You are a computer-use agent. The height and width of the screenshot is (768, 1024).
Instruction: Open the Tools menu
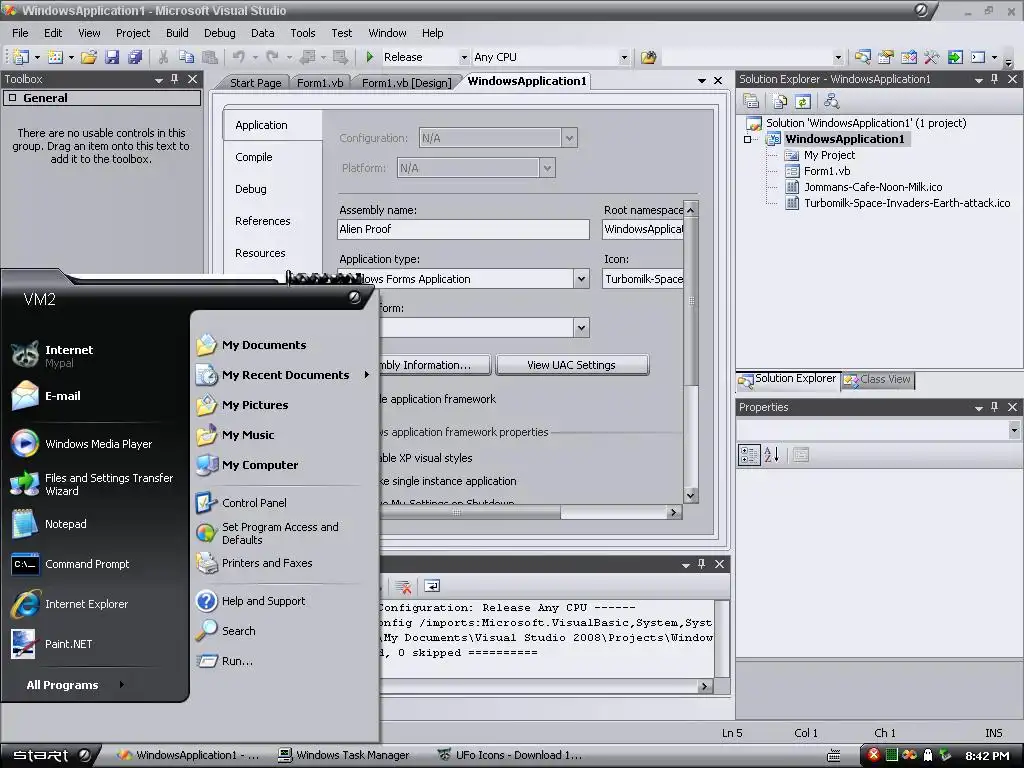pos(302,33)
